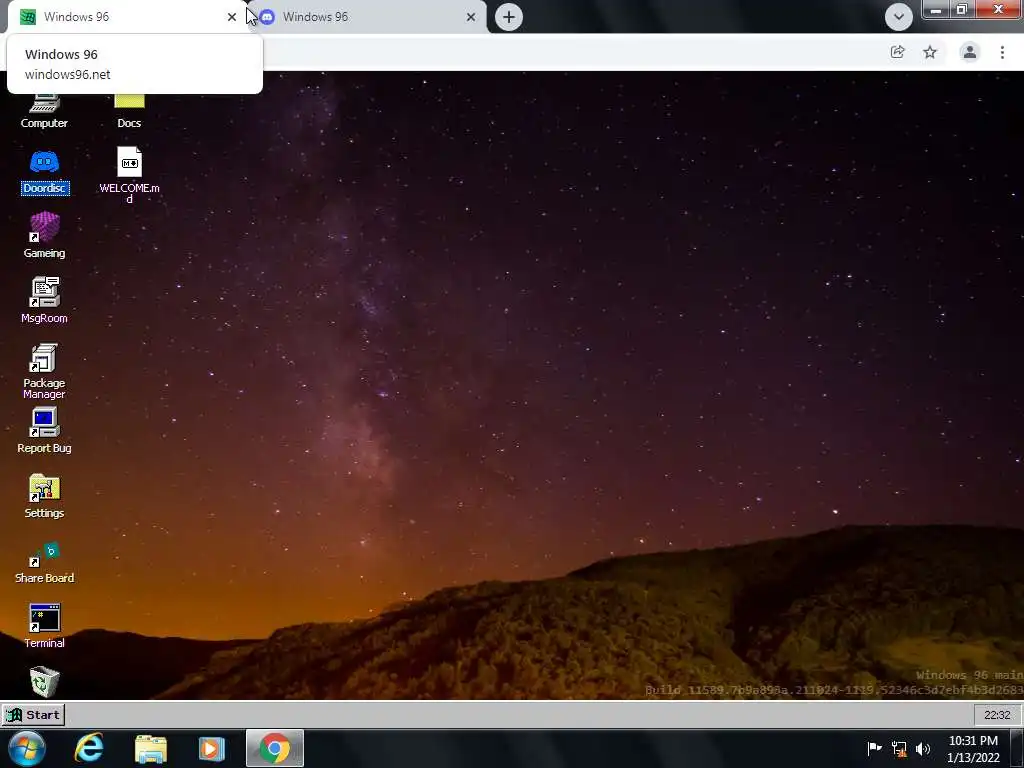Viewport: 1024px width, 768px height.
Task: Open the Terminal shortcut
Action: 44,626
